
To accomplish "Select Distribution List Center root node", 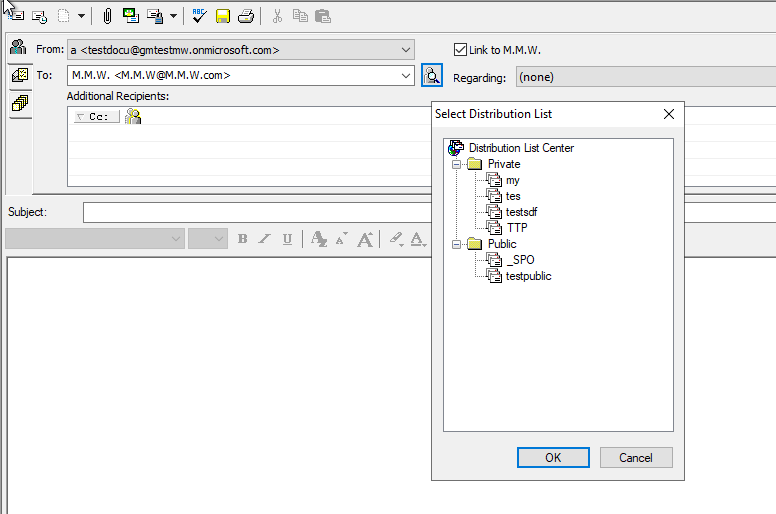I will point(521,148).
